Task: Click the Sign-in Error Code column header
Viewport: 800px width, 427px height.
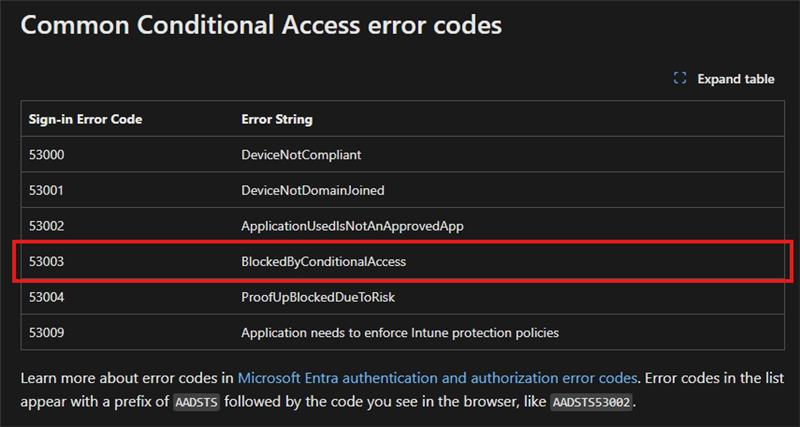Action: (86, 119)
